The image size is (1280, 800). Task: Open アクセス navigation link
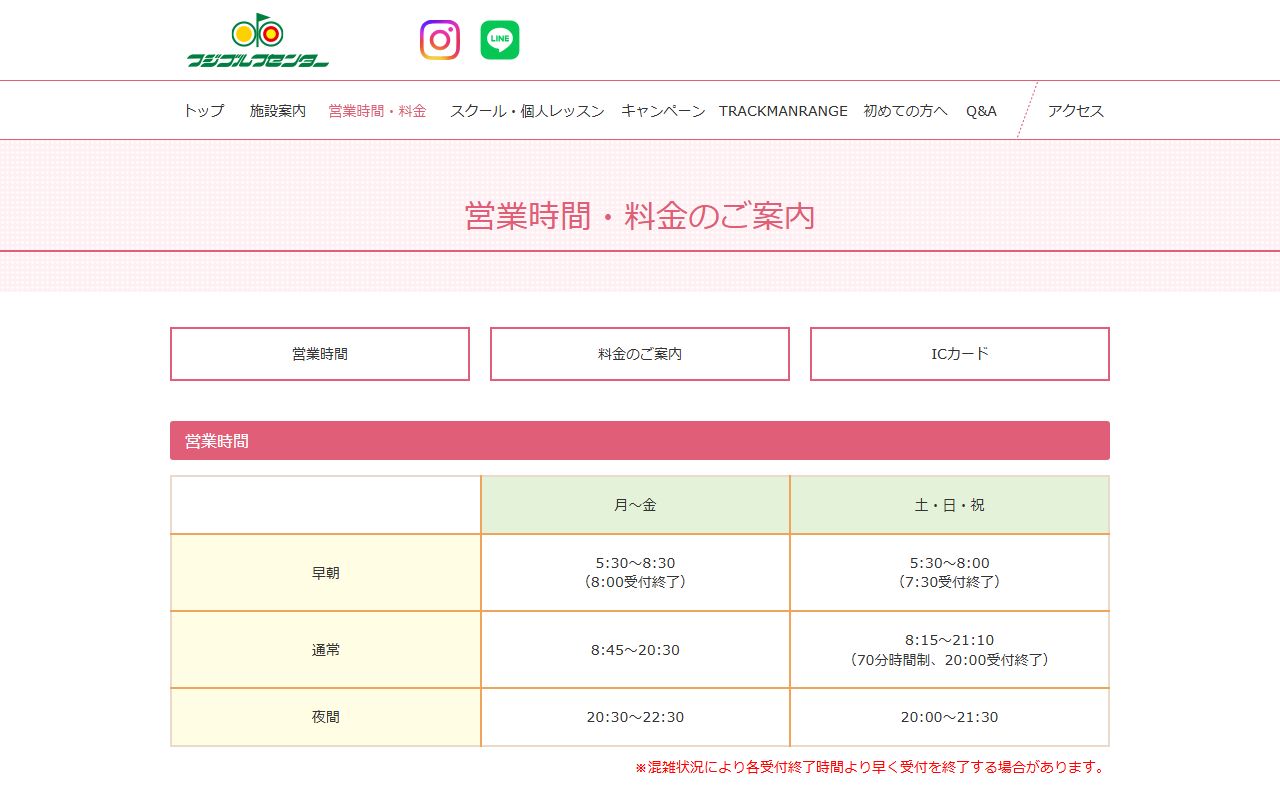pyautogui.click(x=1076, y=111)
